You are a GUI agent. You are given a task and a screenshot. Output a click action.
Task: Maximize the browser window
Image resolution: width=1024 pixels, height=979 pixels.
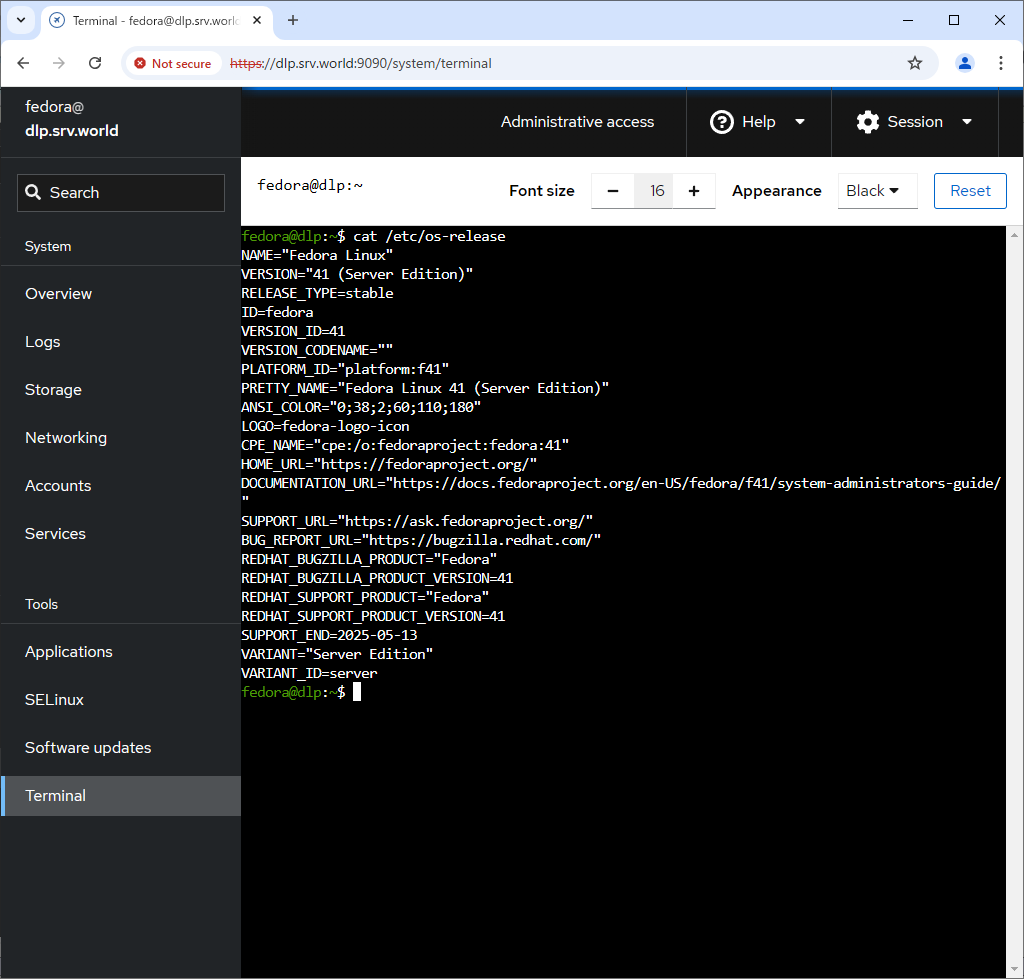tap(953, 20)
